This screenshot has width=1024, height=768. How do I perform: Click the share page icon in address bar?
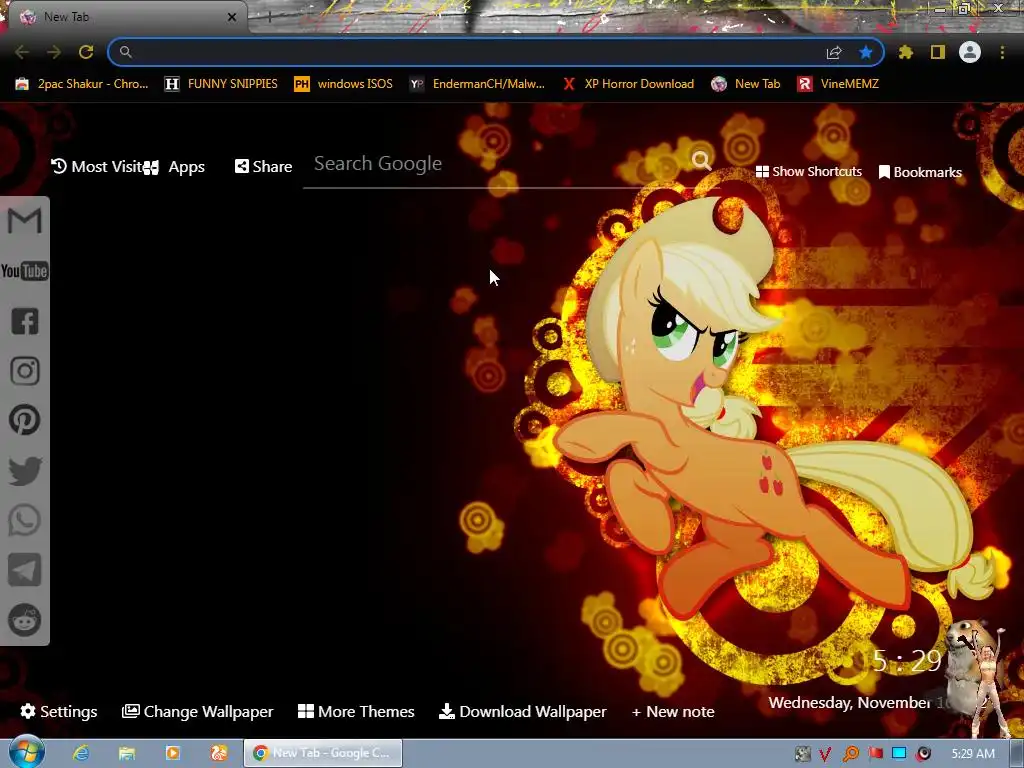(x=834, y=52)
